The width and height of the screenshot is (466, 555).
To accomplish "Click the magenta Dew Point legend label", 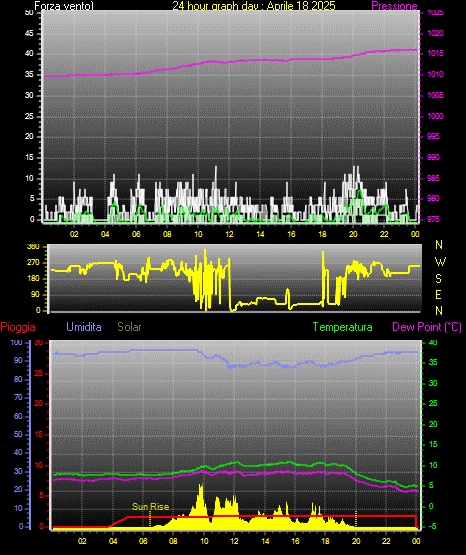I will coord(427,327).
